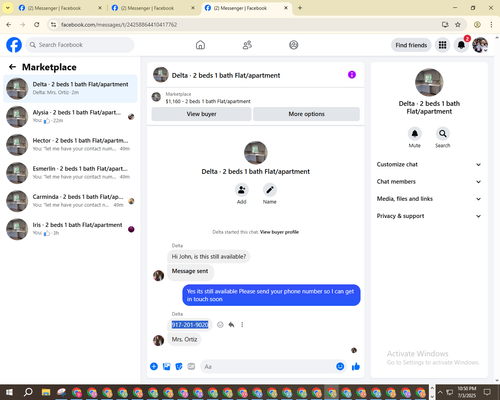Image resolution: width=500 pixels, height=400 pixels.
Task: Open more options for phone number message
Action: point(242,325)
